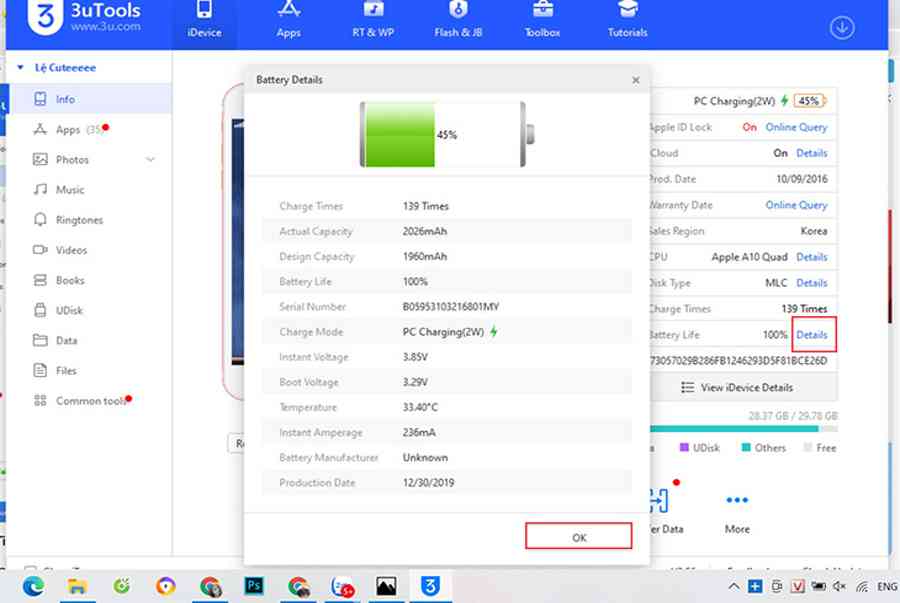The image size is (900, 603).
Task: Select the Design Capacity 1960mAh value
Action: click(x=425, y=256)
